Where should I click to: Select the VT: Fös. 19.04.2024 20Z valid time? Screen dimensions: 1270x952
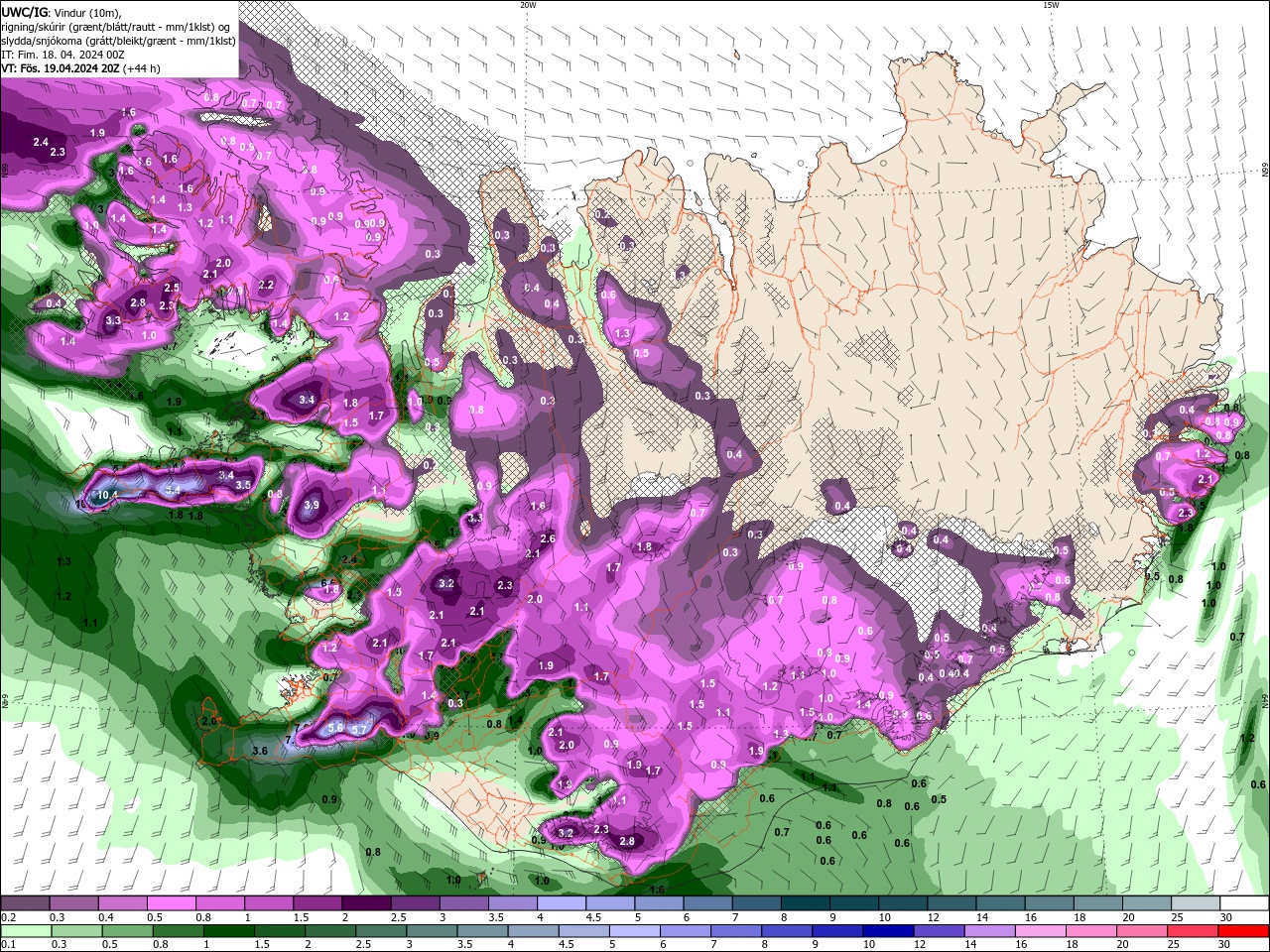[61, 68]
